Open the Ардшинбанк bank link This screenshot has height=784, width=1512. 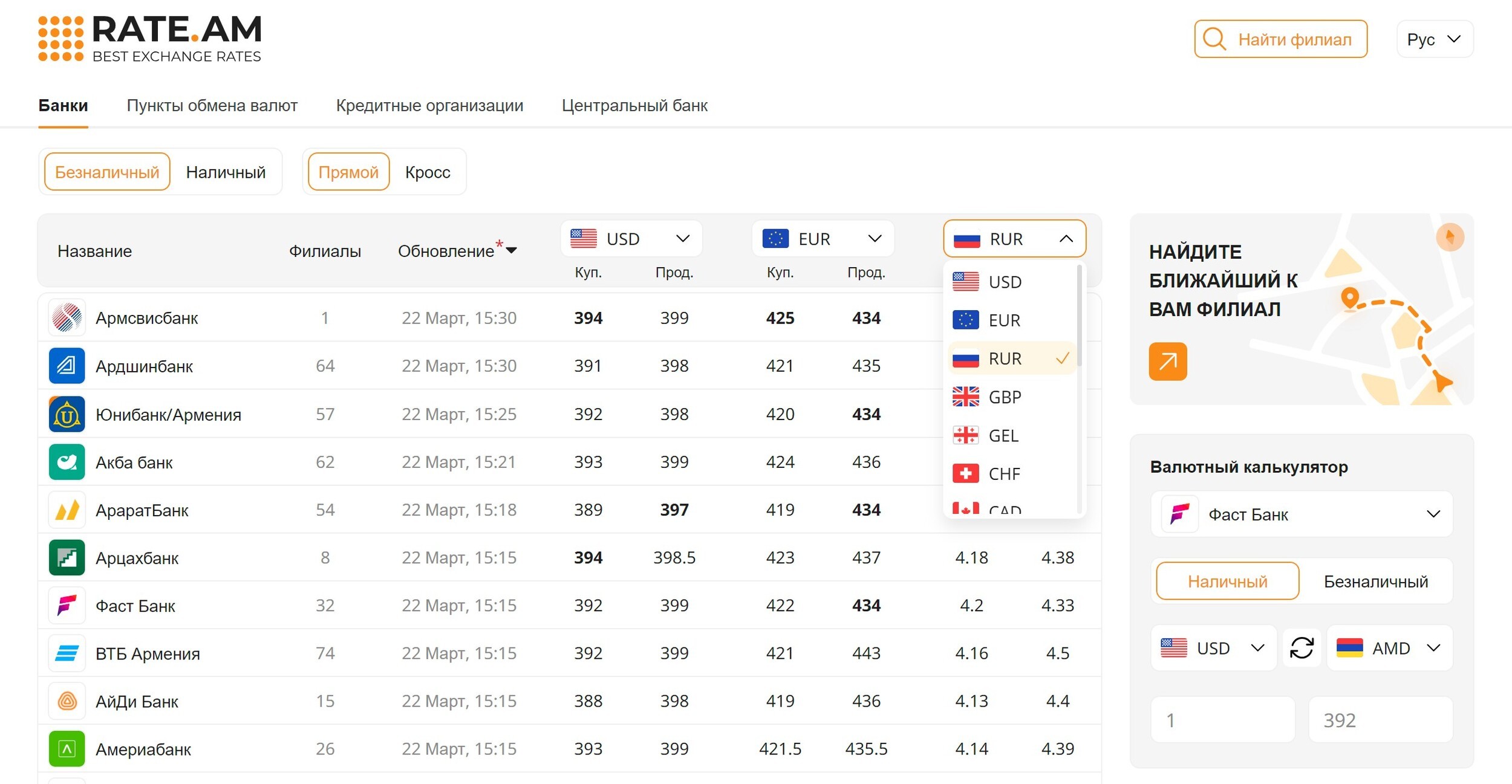click(x=144, y=366)
